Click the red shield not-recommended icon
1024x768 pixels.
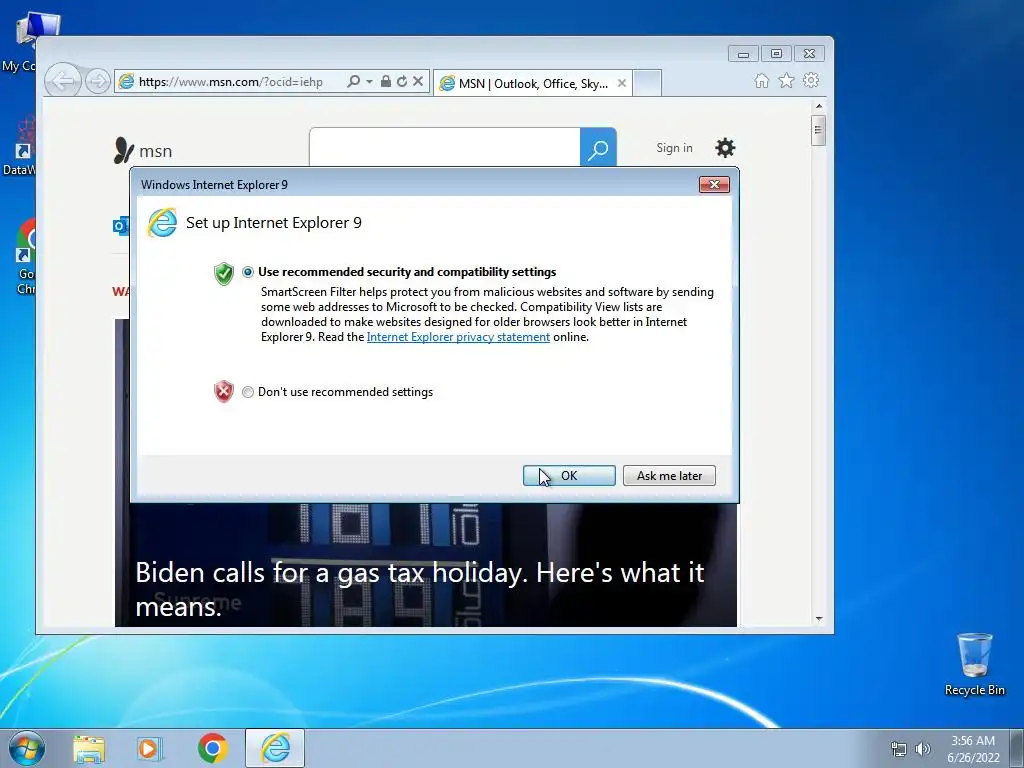(224, 391)
